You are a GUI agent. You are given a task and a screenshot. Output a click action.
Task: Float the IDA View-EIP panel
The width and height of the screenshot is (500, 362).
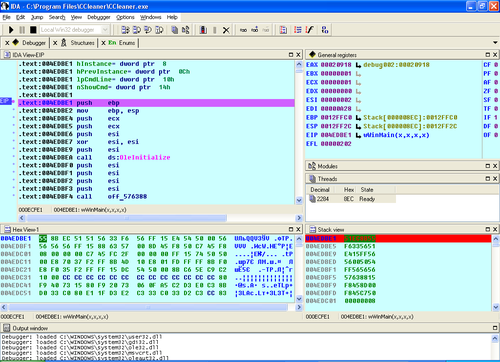point(291,55)
